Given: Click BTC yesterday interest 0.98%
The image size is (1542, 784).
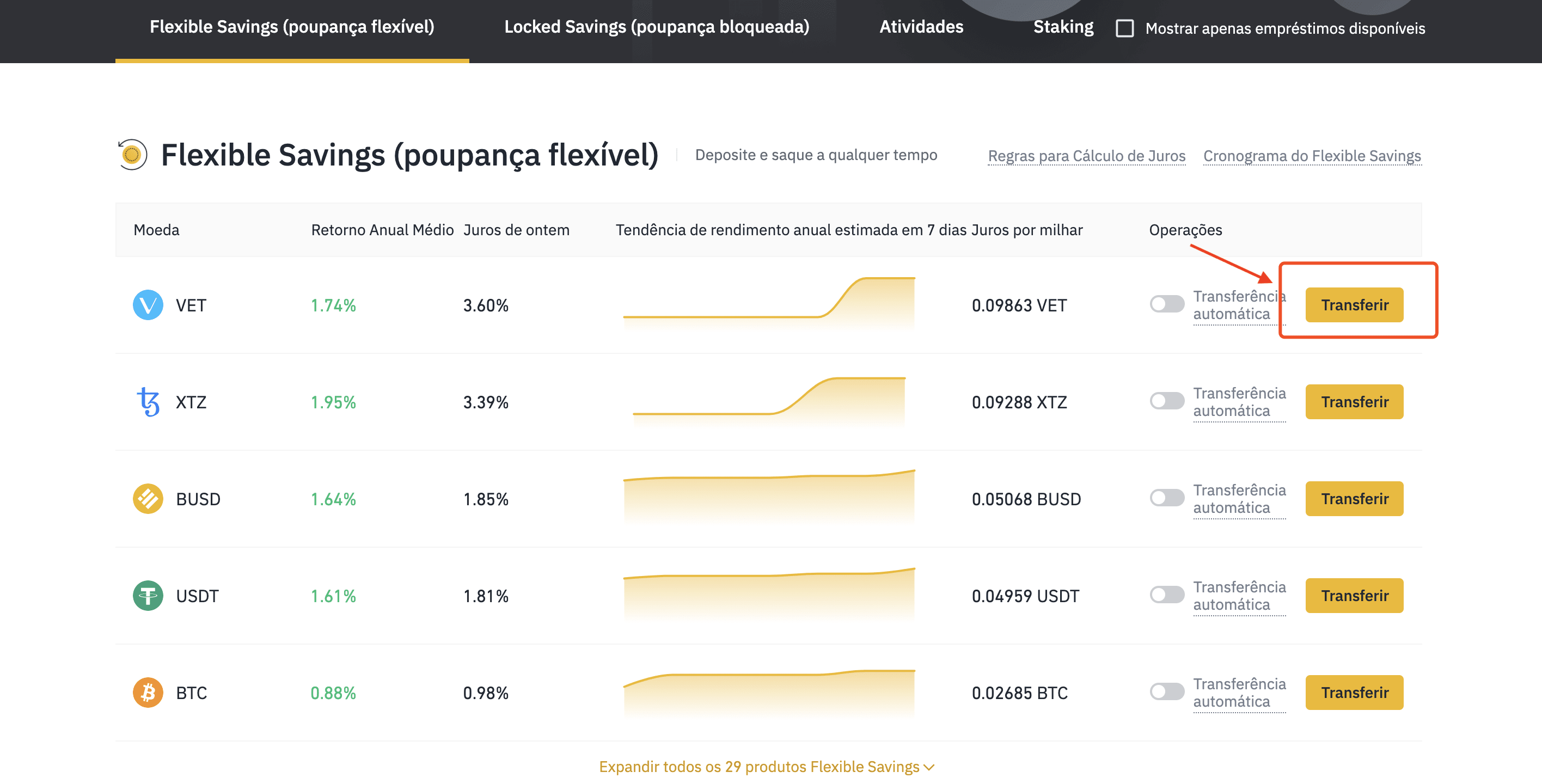Looking at the screenshot, I should click(x=486, y=694).
